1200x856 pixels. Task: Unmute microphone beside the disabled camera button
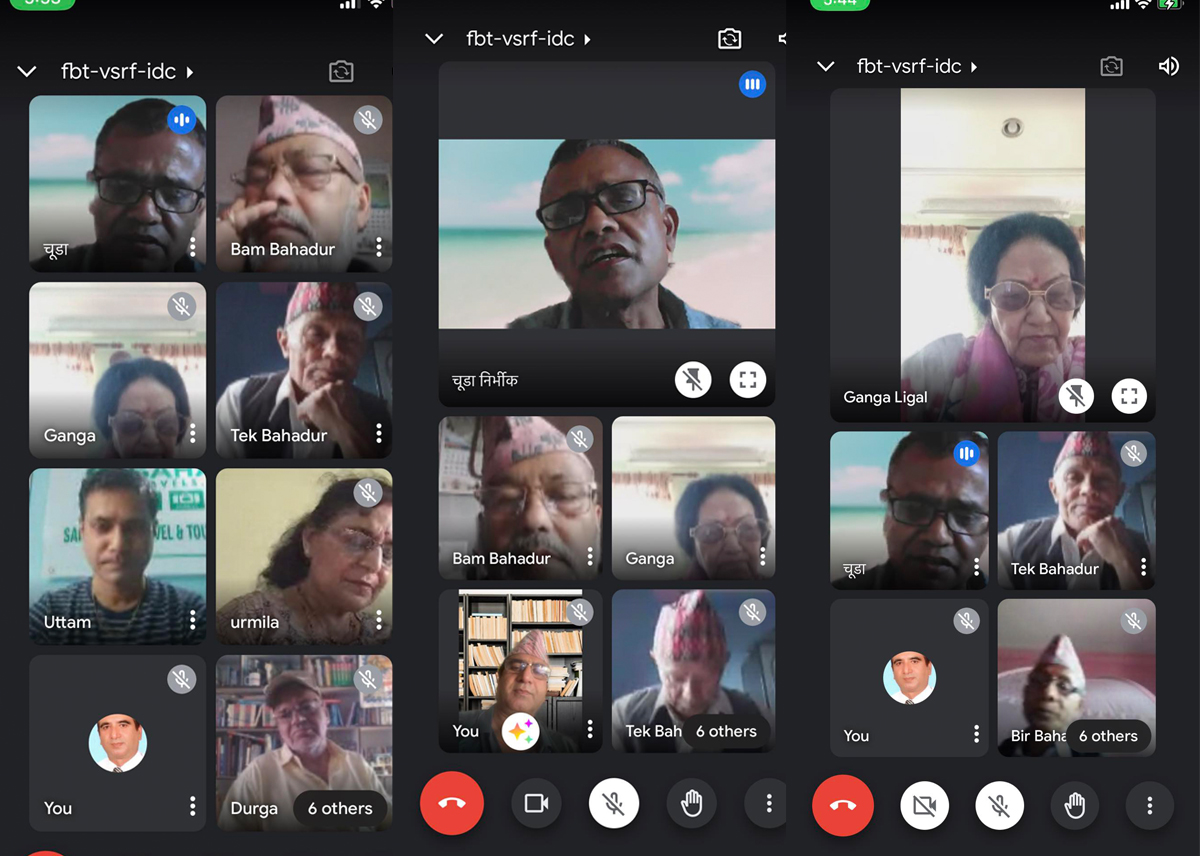click(999, 805)
